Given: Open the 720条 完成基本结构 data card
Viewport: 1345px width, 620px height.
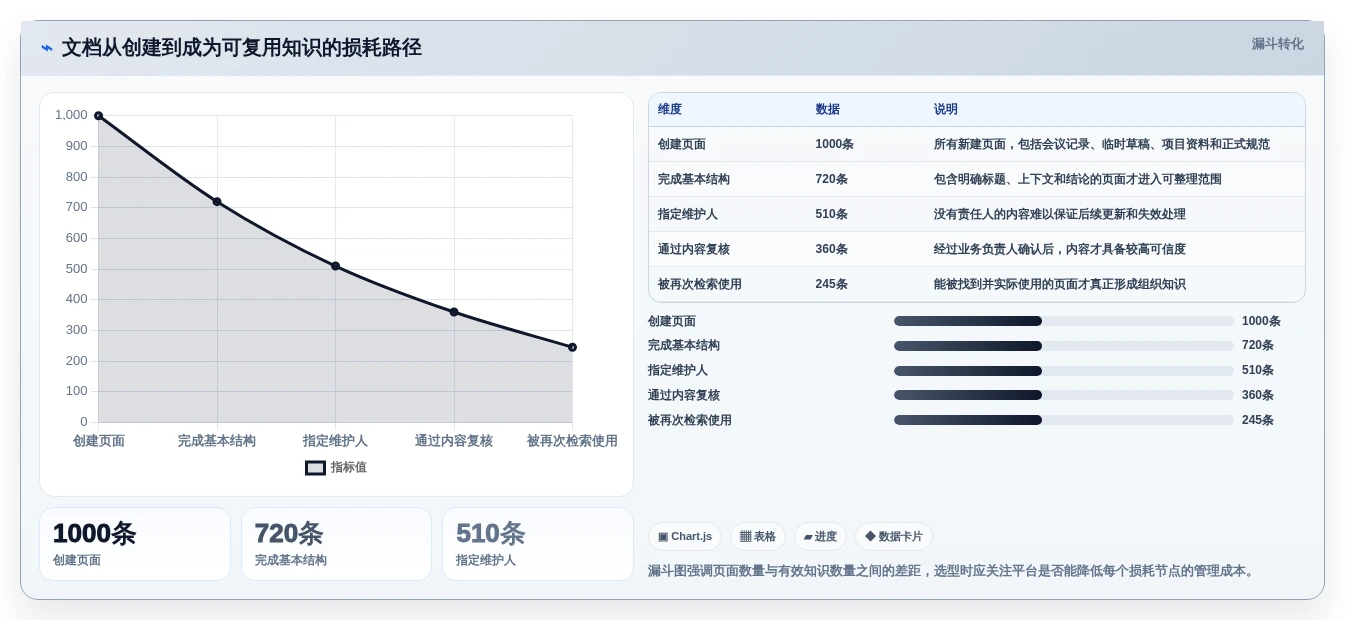Looking at the screenshot, I should (x=336, y=544).
